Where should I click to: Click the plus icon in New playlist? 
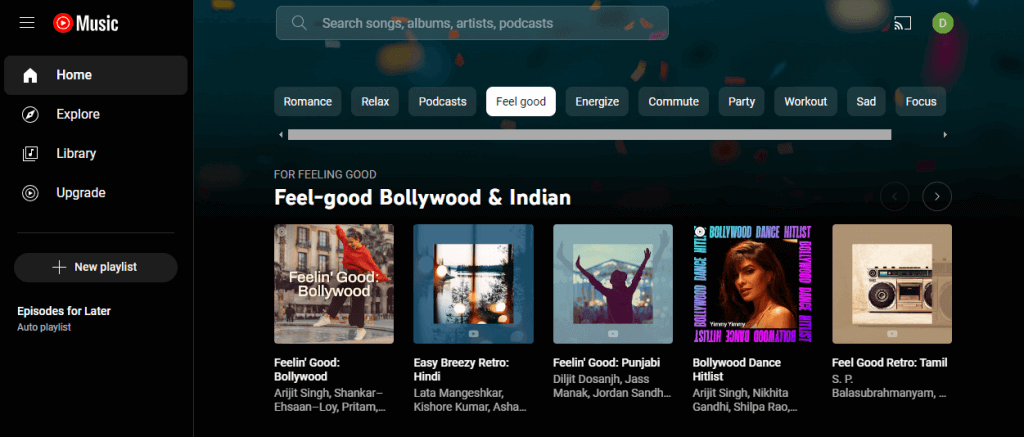(x=59, y=267)
